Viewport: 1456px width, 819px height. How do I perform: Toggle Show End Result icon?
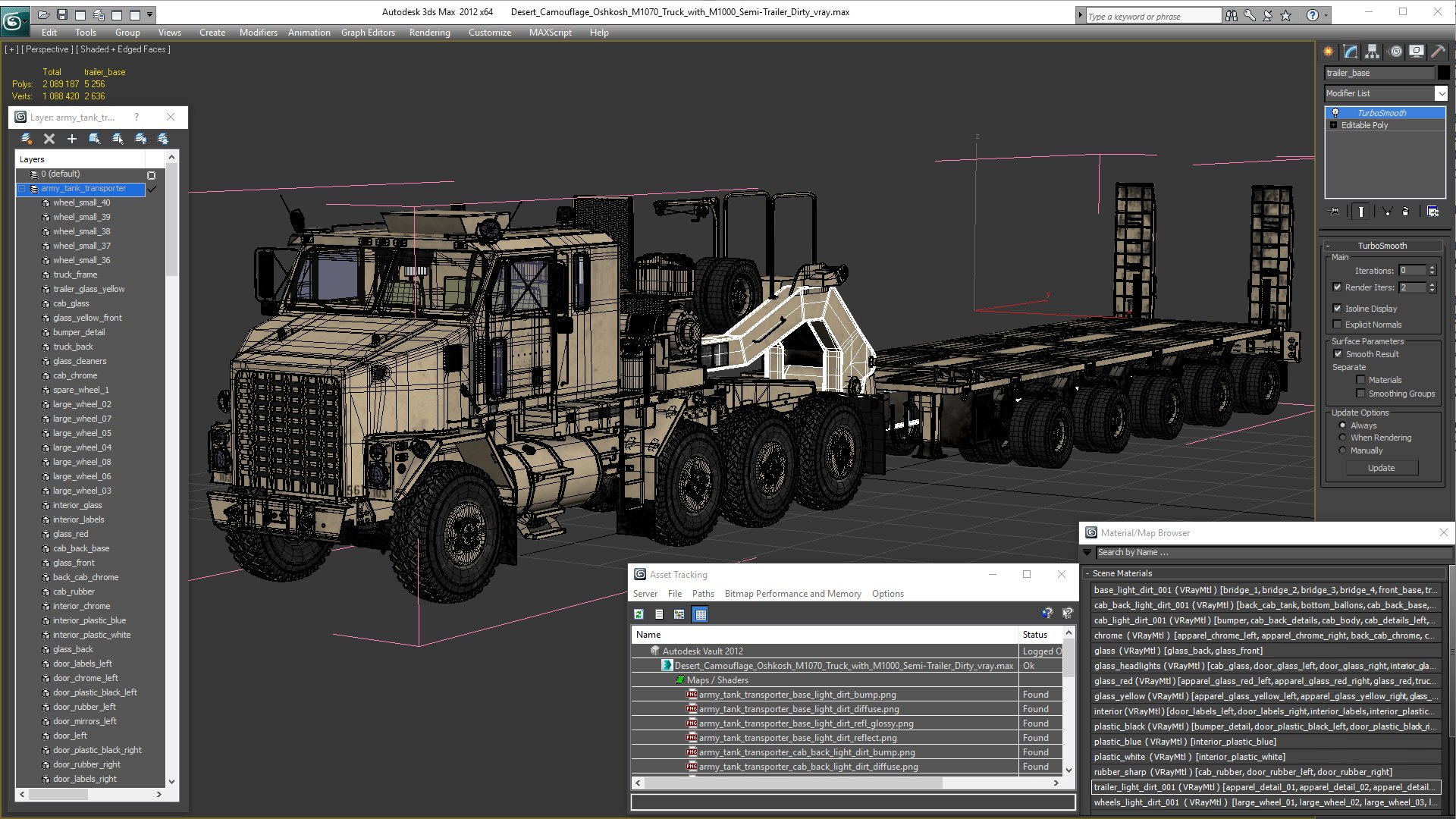point(1361,212)
